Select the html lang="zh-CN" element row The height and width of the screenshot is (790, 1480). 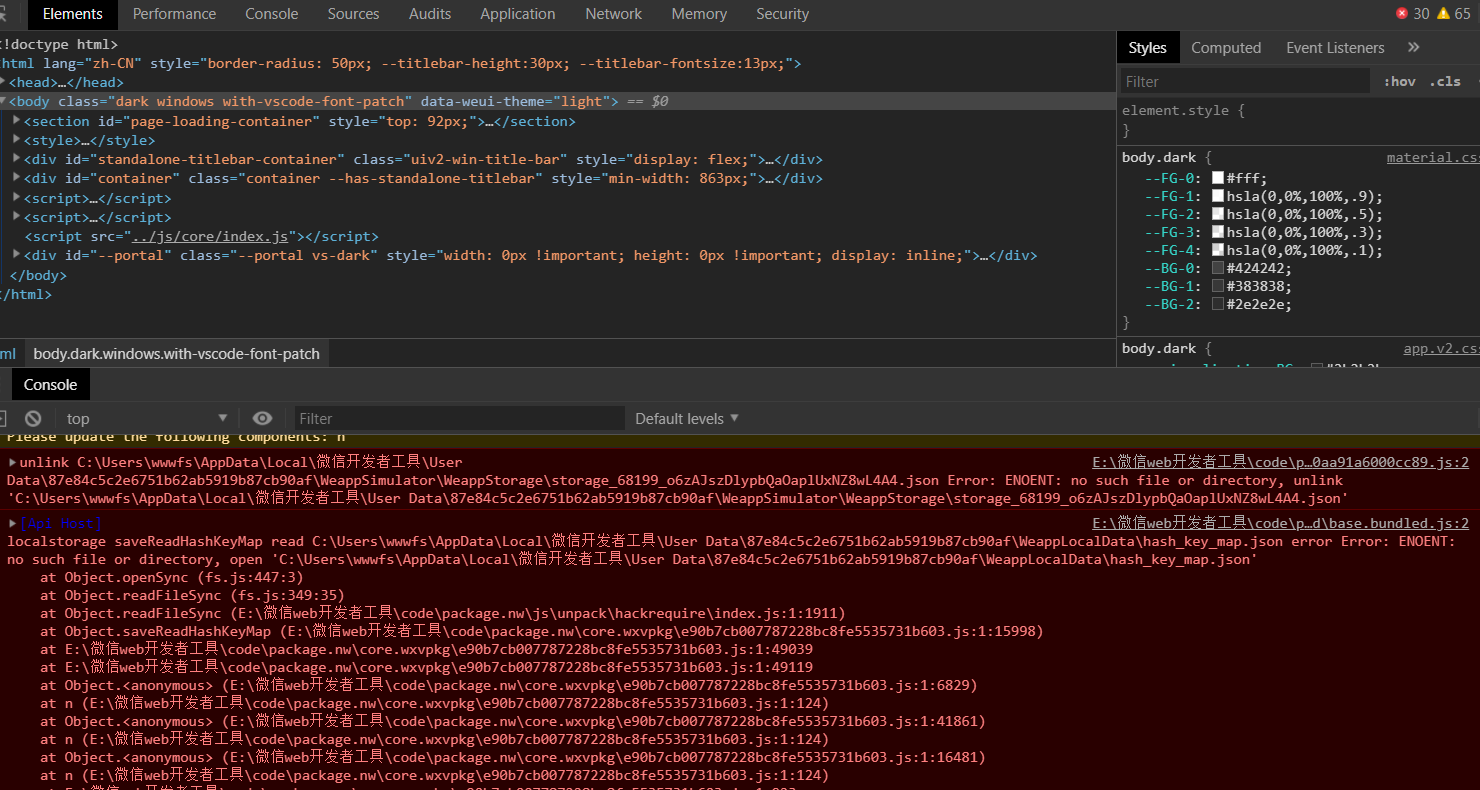(x=400, y=63)
